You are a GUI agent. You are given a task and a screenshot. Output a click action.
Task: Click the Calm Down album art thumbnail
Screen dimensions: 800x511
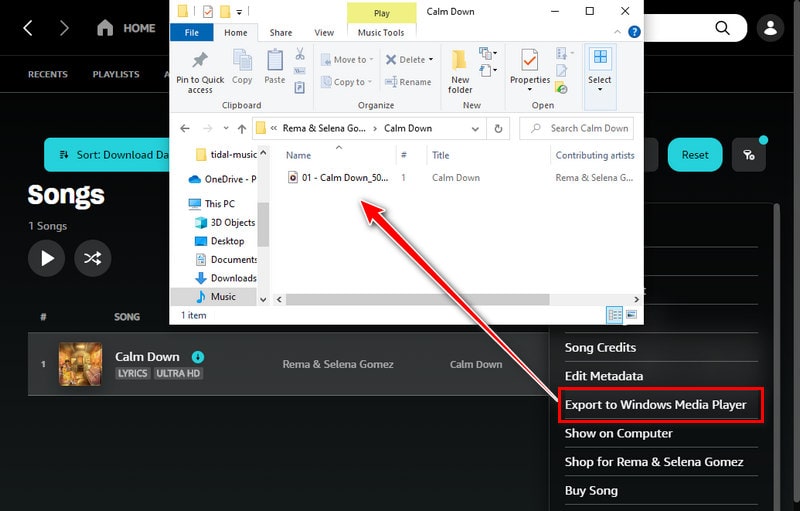coord(80,364)
